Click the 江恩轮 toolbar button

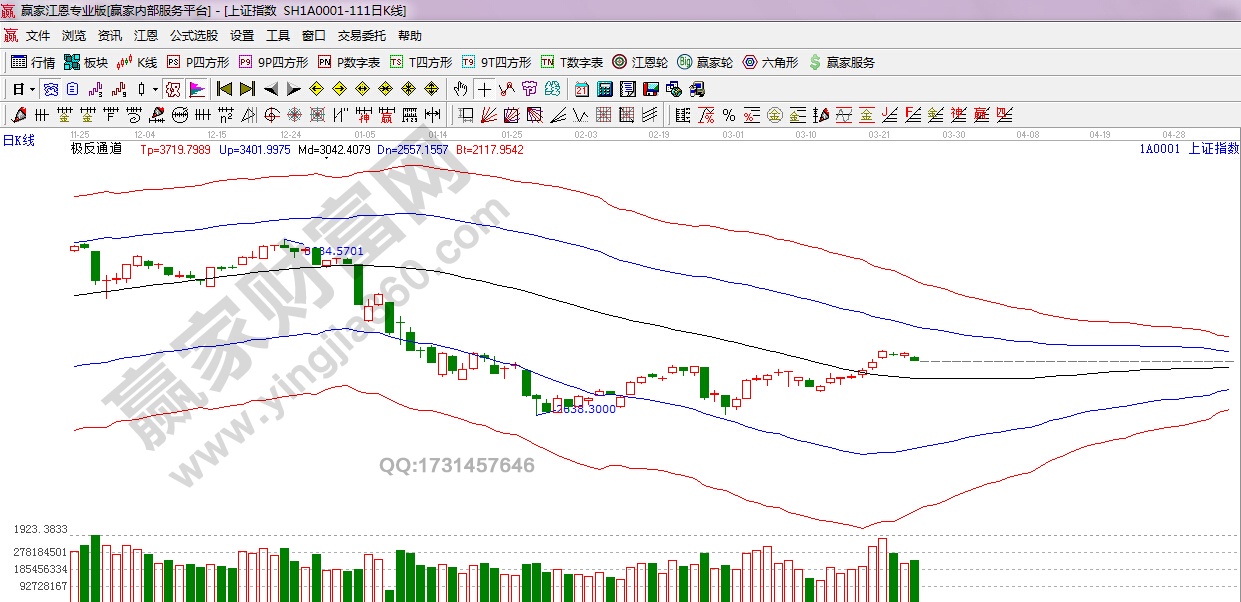pyautogui.click(x=640, y=62)
